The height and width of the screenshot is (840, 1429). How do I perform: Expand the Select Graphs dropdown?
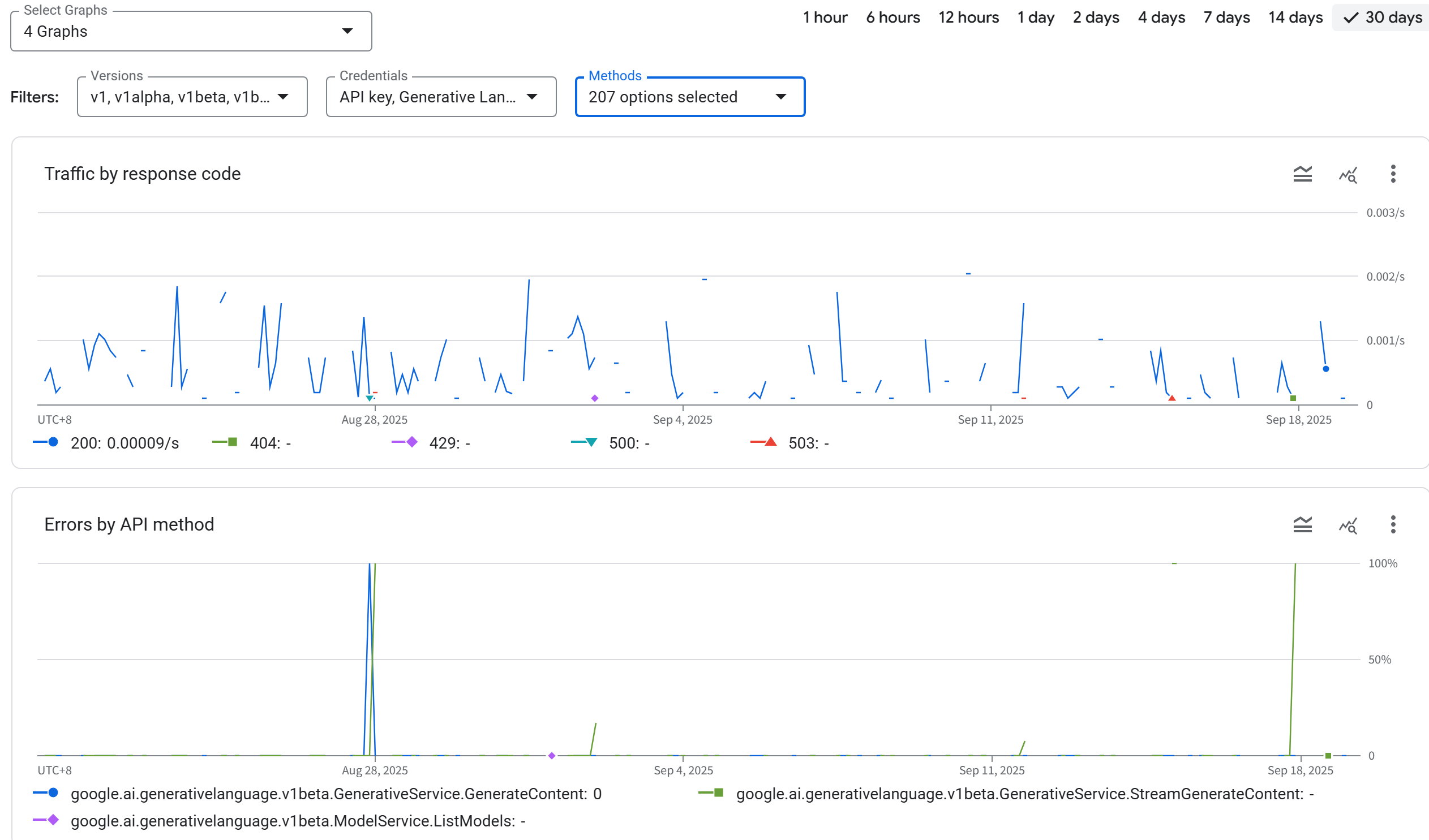[x=191, y=31]
